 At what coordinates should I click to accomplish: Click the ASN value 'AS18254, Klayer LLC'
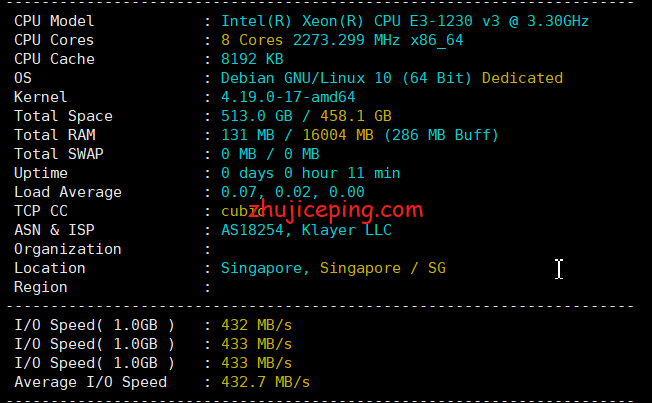[x=306, y=230]
